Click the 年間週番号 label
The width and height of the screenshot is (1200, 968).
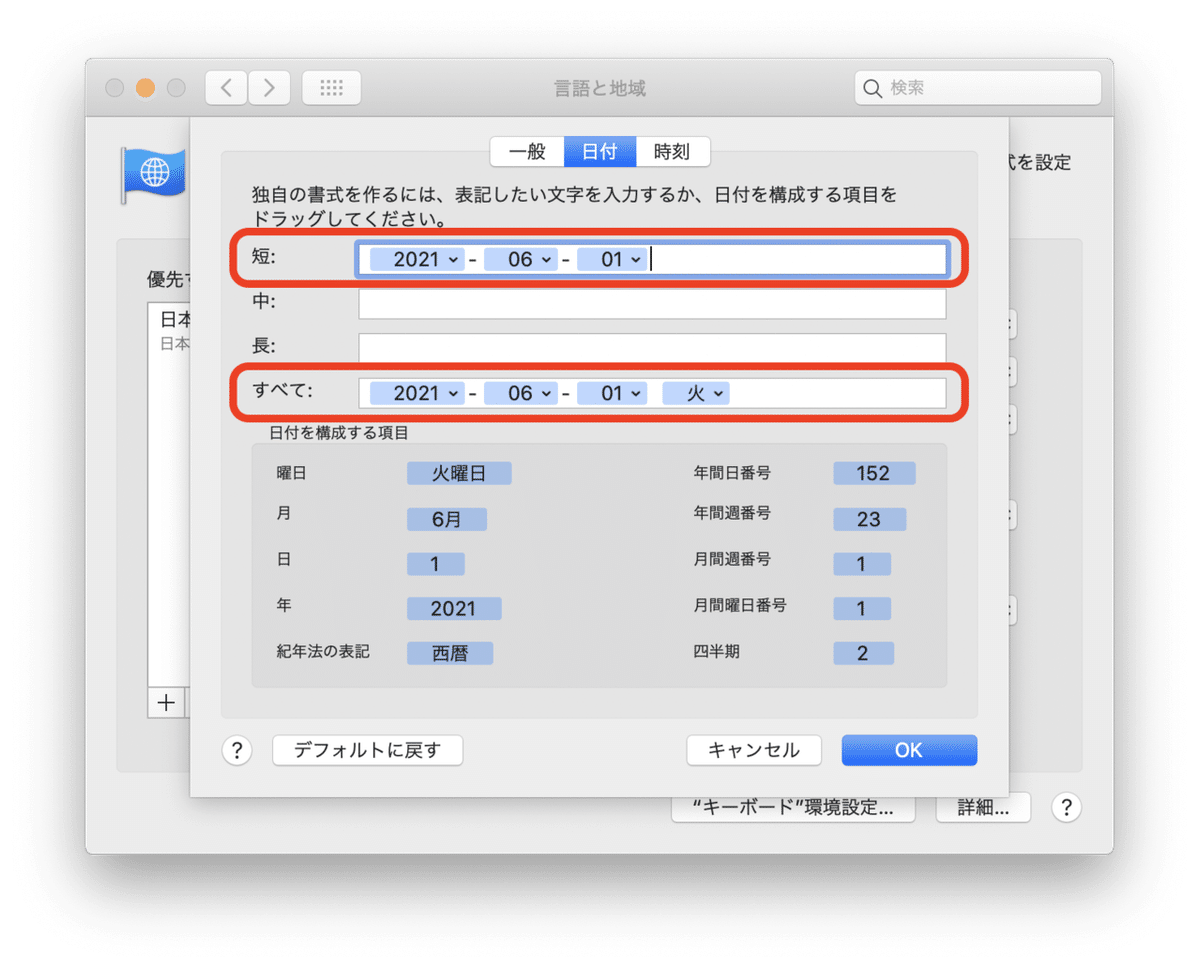click(x=732, y=513)
